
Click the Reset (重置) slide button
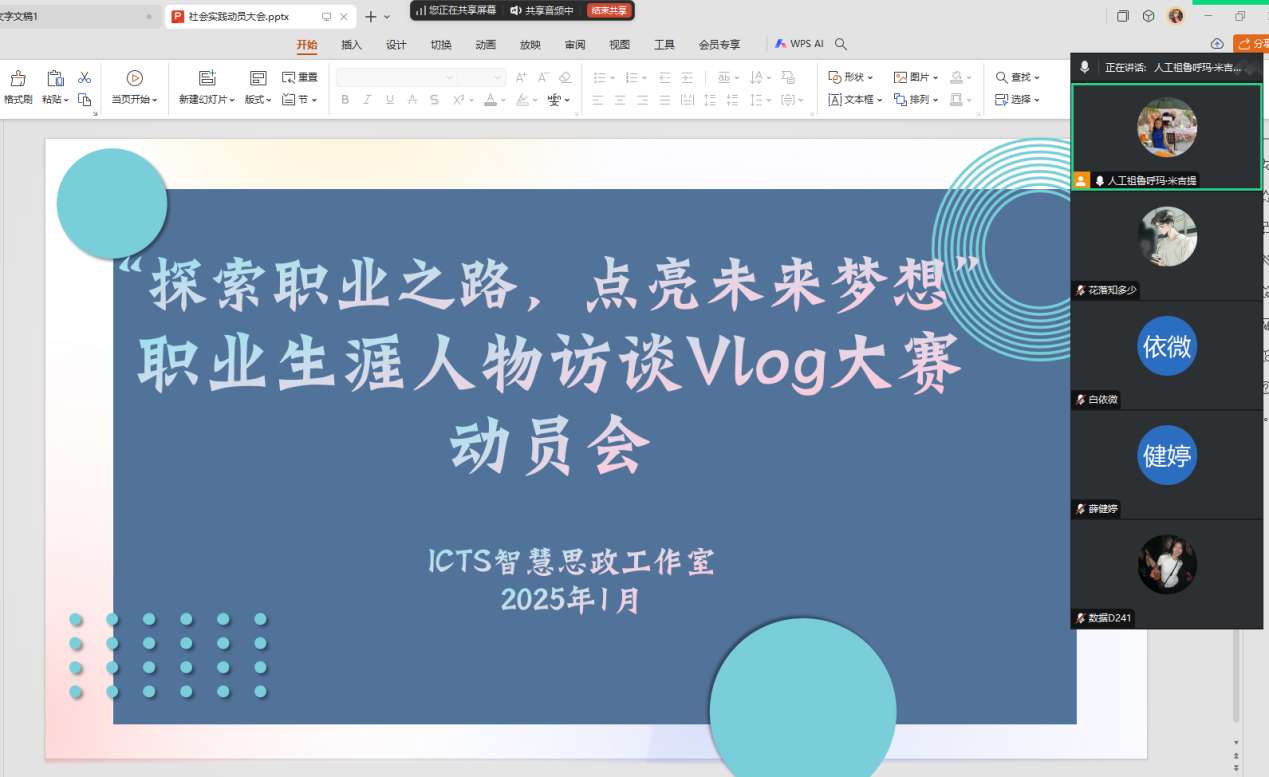pyautogui.click(x=300, y=77)
